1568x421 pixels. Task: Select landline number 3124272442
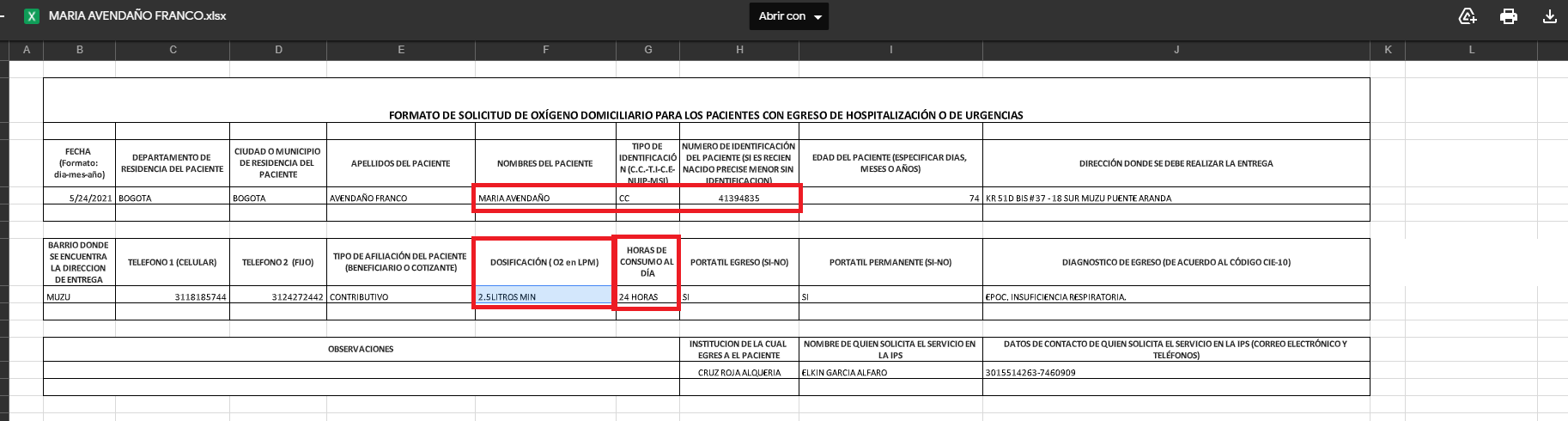coord(278,296)
